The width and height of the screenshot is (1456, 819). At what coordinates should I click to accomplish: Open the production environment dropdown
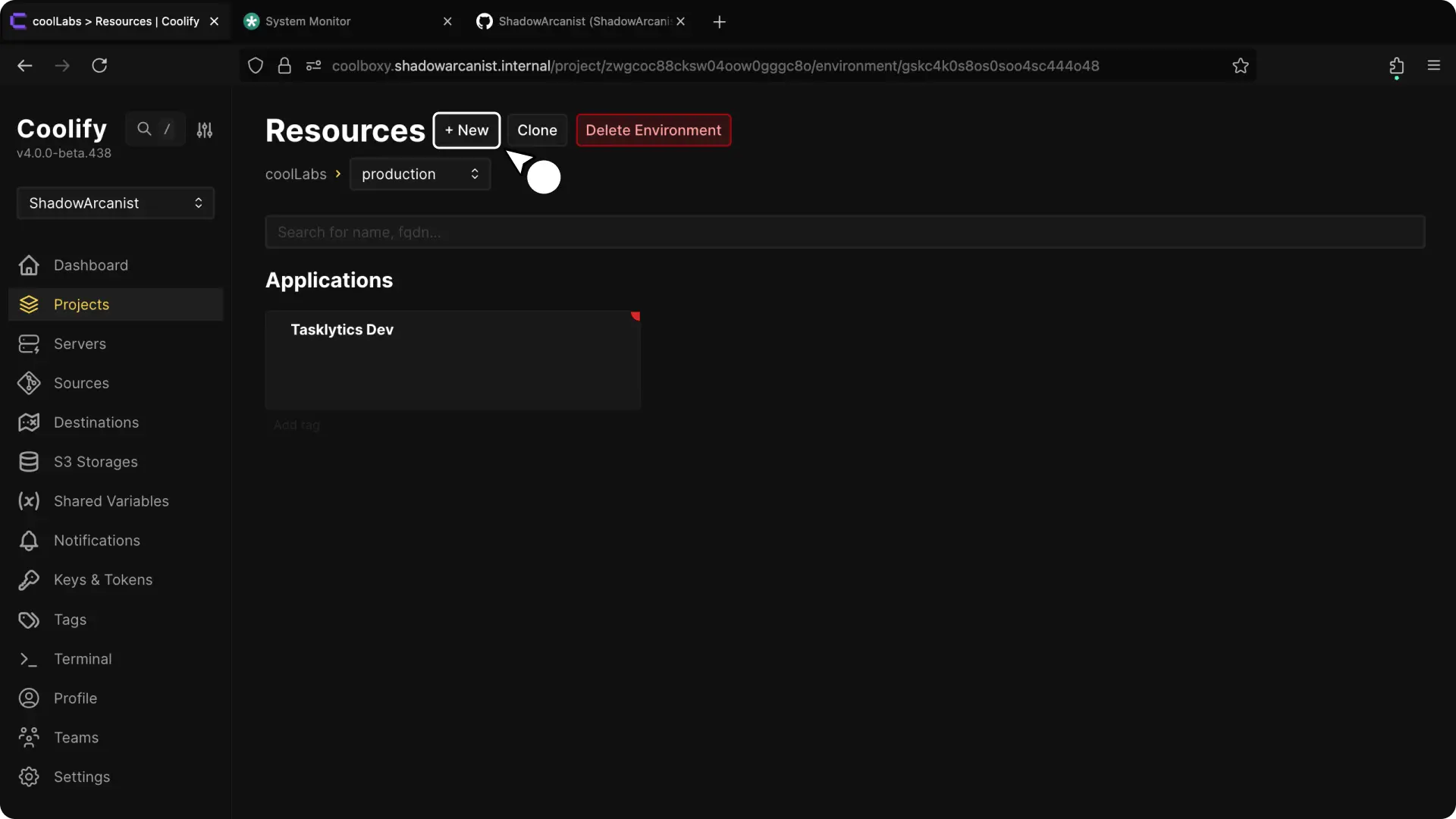tap(419, 174)
